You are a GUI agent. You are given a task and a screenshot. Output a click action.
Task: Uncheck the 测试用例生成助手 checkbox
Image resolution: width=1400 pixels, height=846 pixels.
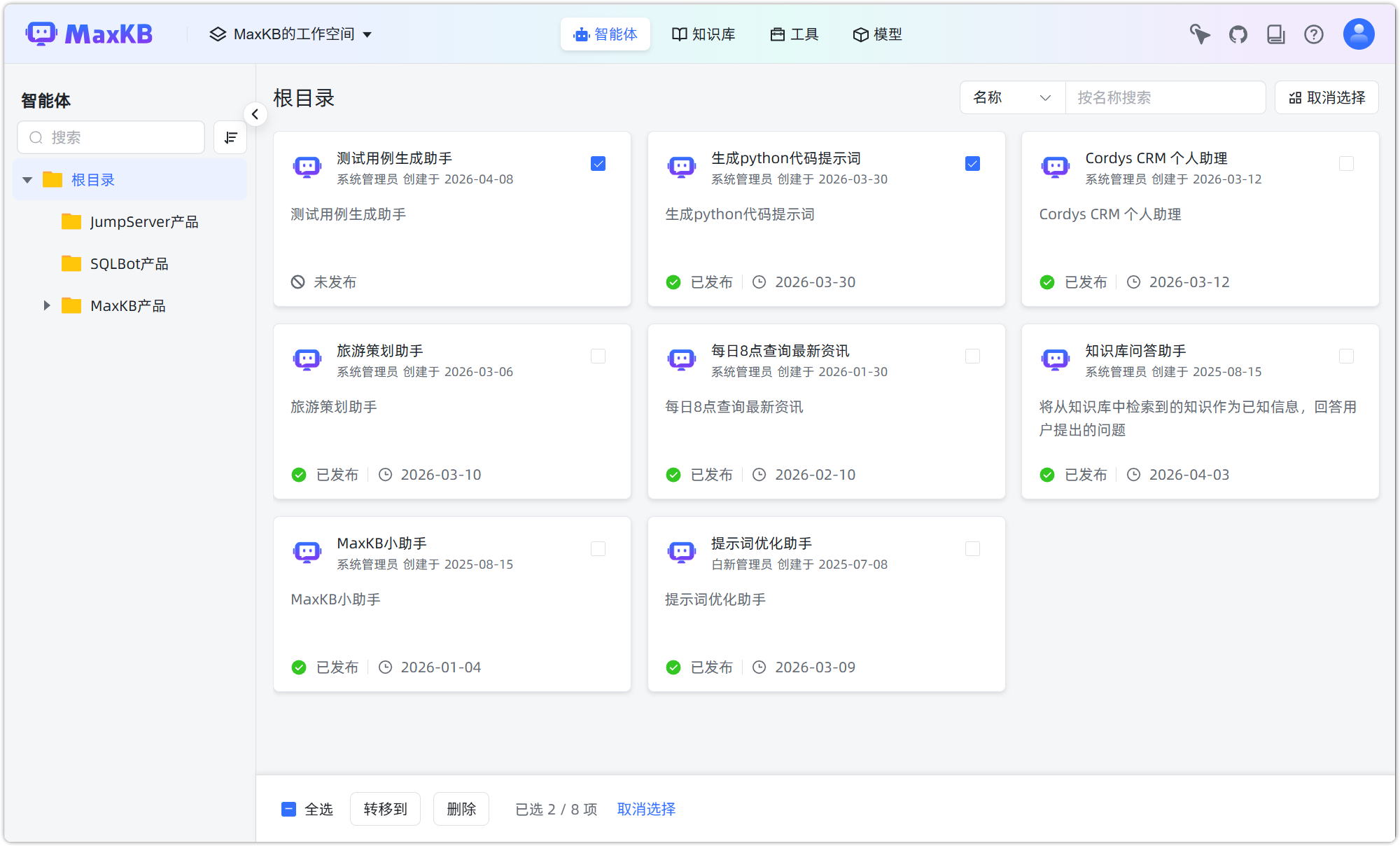tap(598, 163)
